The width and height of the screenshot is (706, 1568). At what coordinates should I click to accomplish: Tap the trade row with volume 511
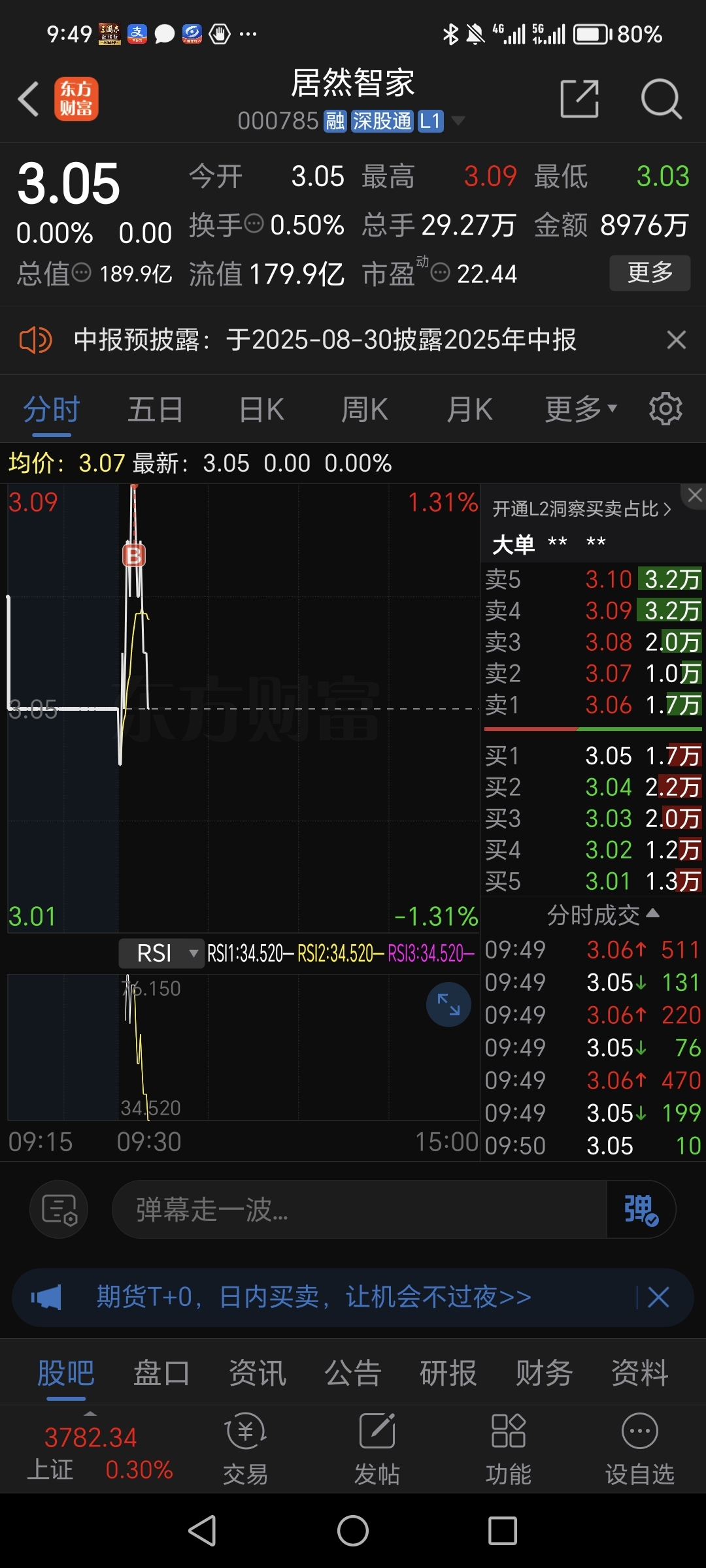(593, 950)
